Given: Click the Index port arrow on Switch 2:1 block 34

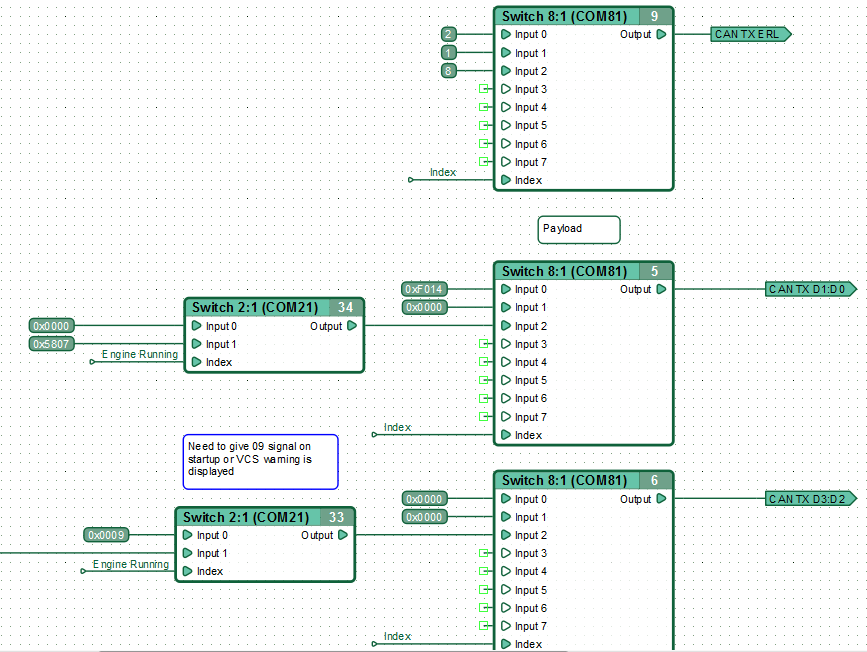Looking at the screenshot, I should [196, 362].
